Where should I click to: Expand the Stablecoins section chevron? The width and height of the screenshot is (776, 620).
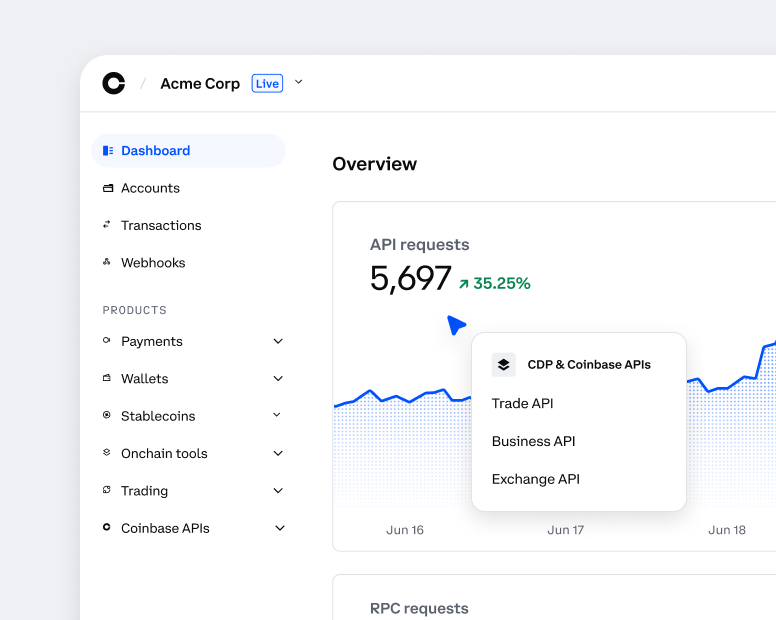click(277, 415)
